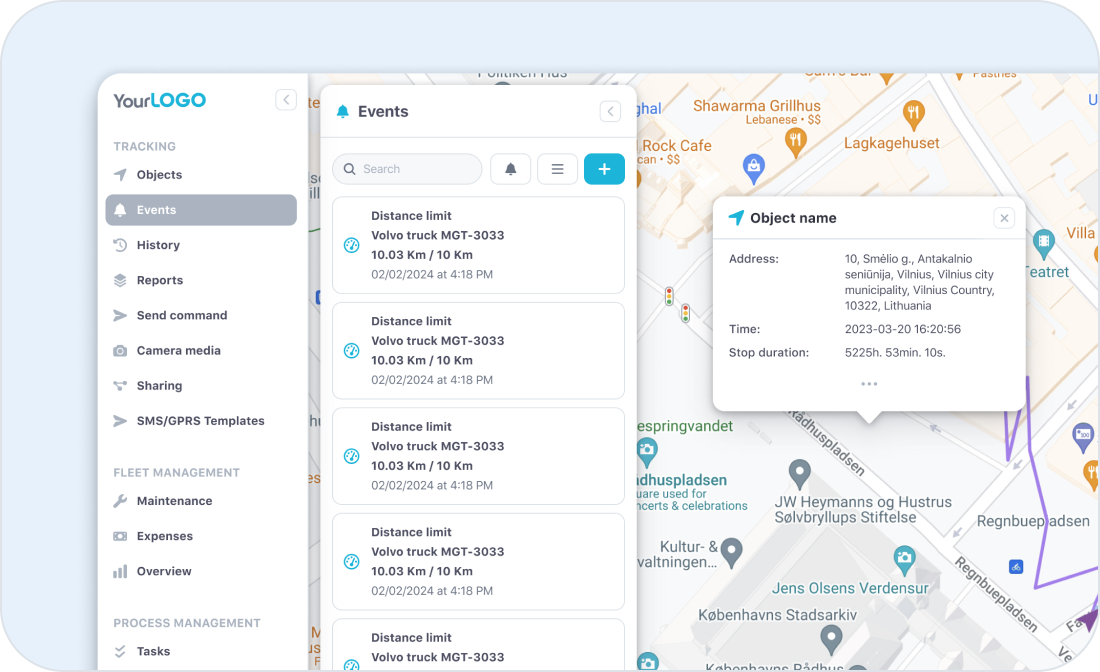Expand more details via three dots
The width and height of the screenshot is (1100, 672).
click(x=869, y=384)
